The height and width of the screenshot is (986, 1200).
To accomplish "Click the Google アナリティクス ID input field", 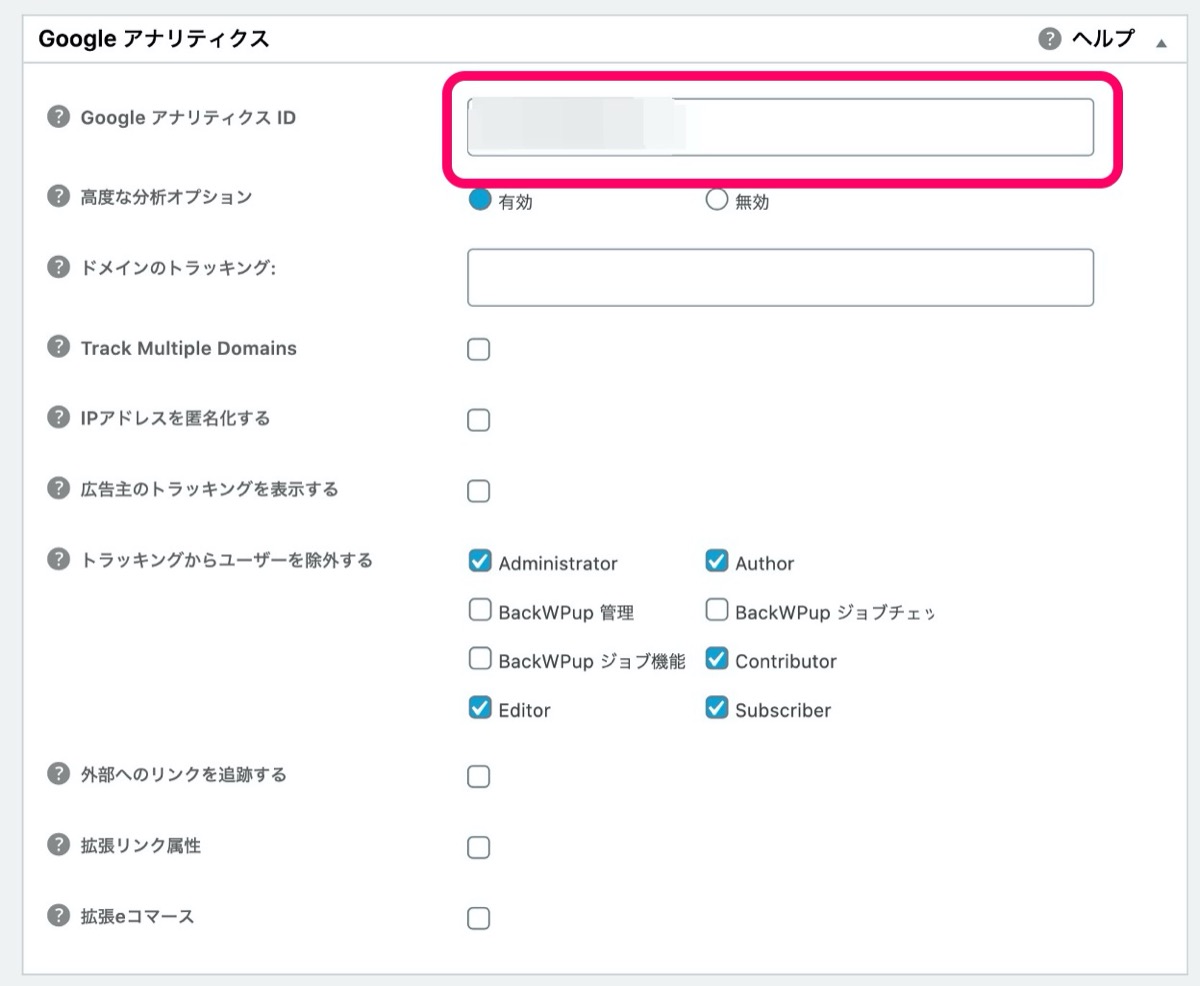I will click(780, 127).
